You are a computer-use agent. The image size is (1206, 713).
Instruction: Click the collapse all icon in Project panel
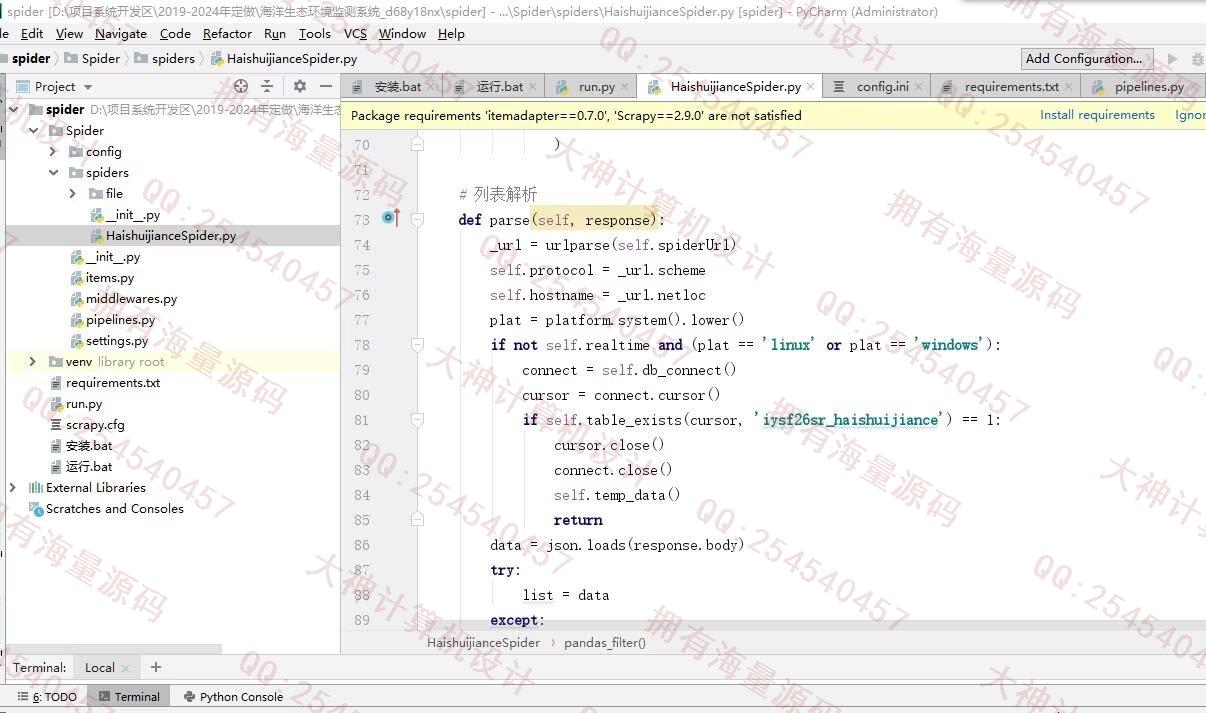pos(266,87)
